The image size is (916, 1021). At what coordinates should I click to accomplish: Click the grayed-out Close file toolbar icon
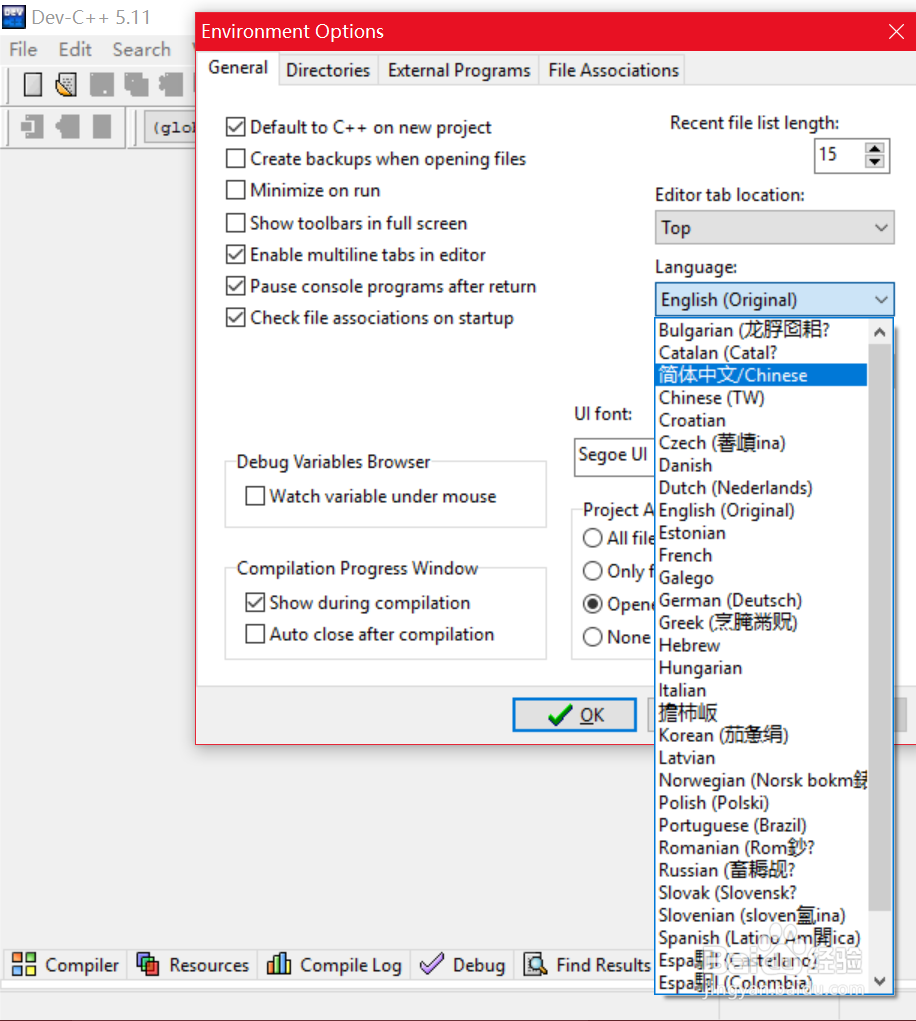[x=171, y=85]
